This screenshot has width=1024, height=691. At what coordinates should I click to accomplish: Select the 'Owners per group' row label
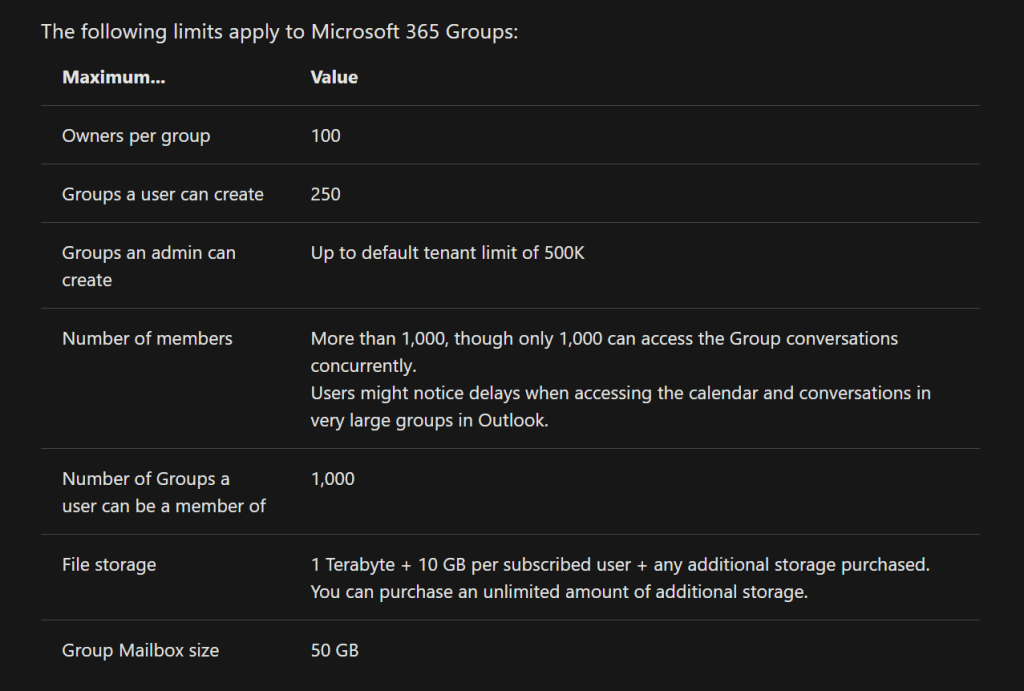(136, 135)
